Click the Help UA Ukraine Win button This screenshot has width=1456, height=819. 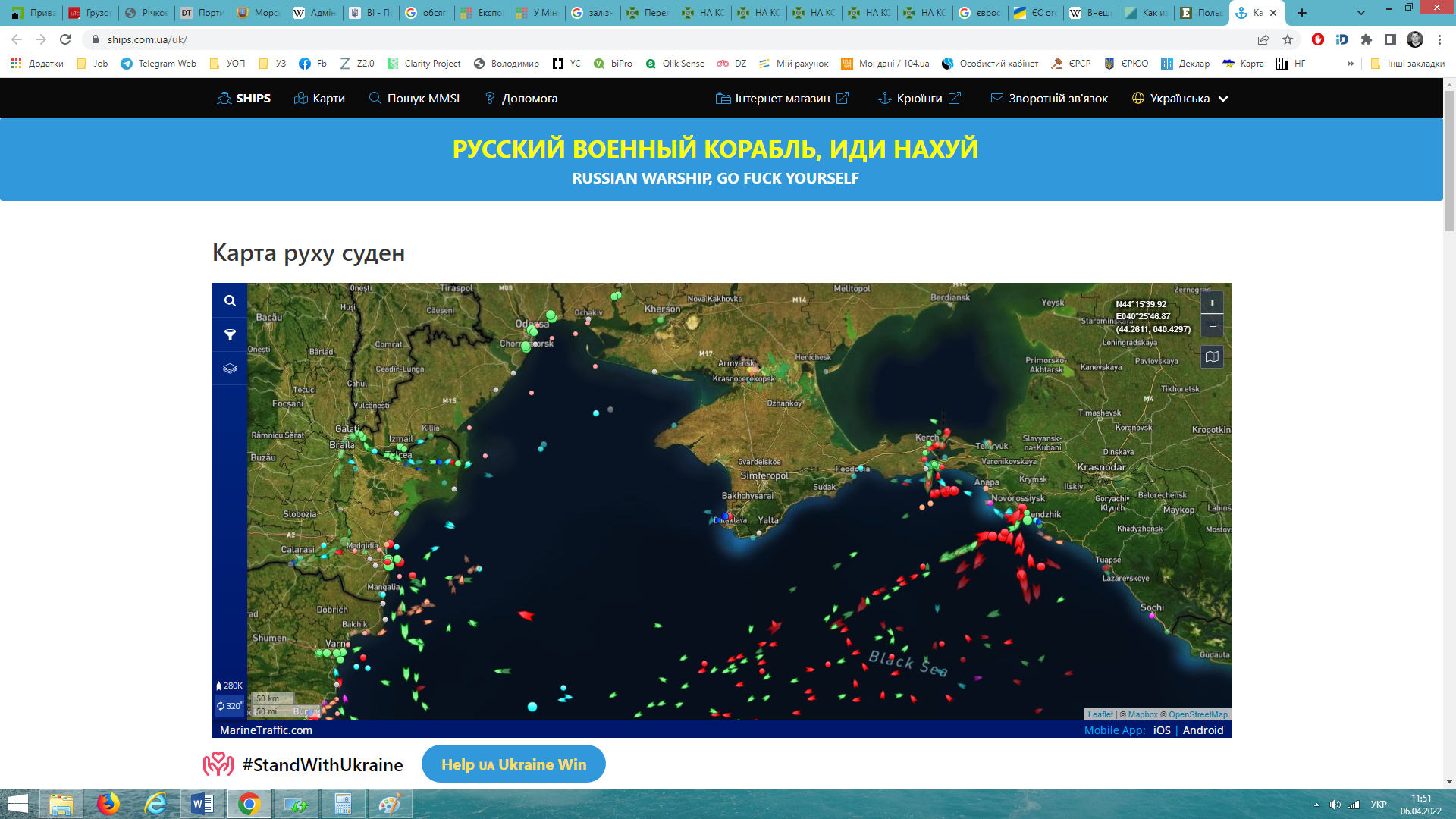pyautogui.click(x=513, y=764)
